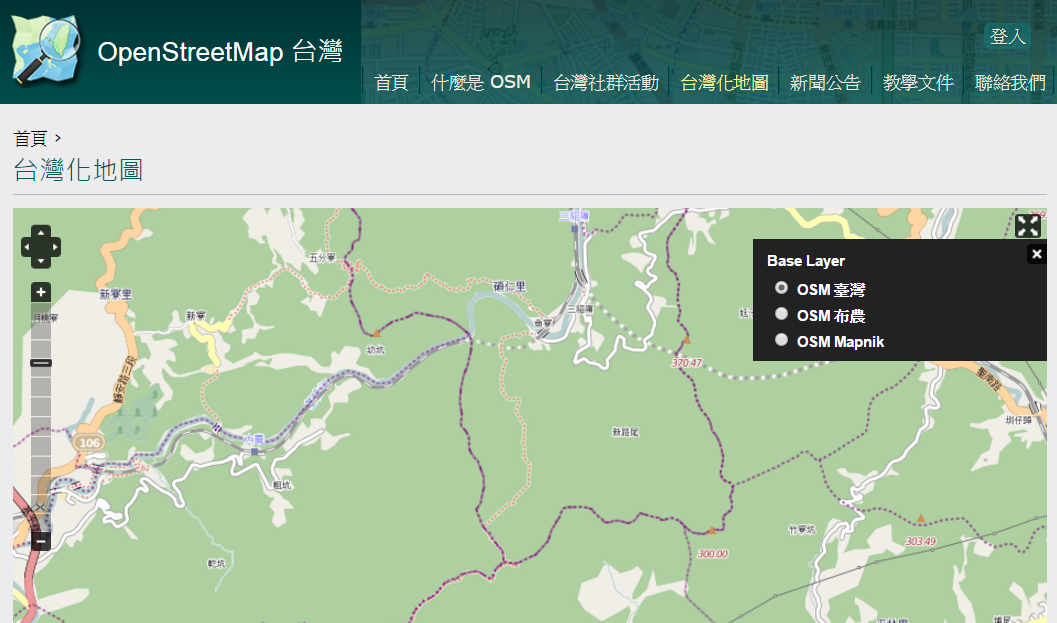Viewport: 1057px width, 623px height.
Task: Click the peak triangle marker near 幼坑
Action: click(377, 333)
